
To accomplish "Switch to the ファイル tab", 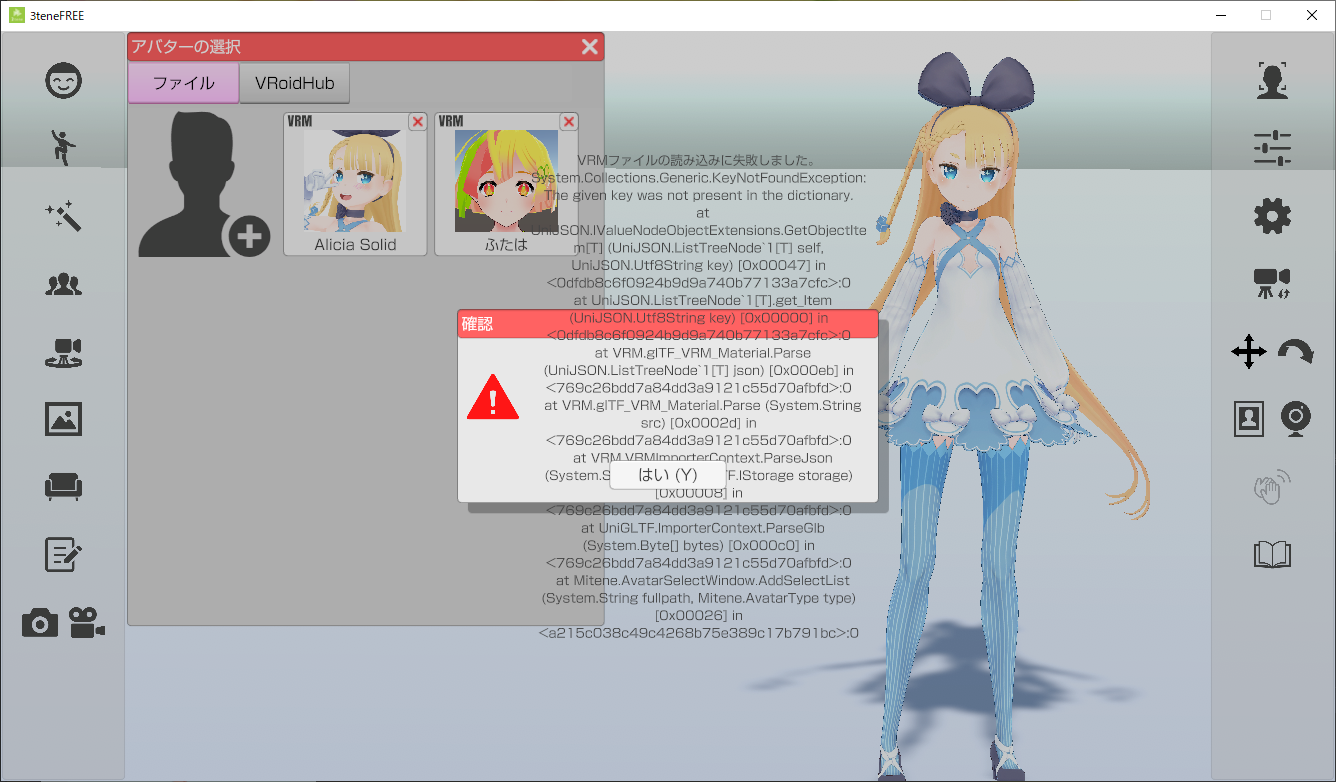I will (x=183, y=83).
